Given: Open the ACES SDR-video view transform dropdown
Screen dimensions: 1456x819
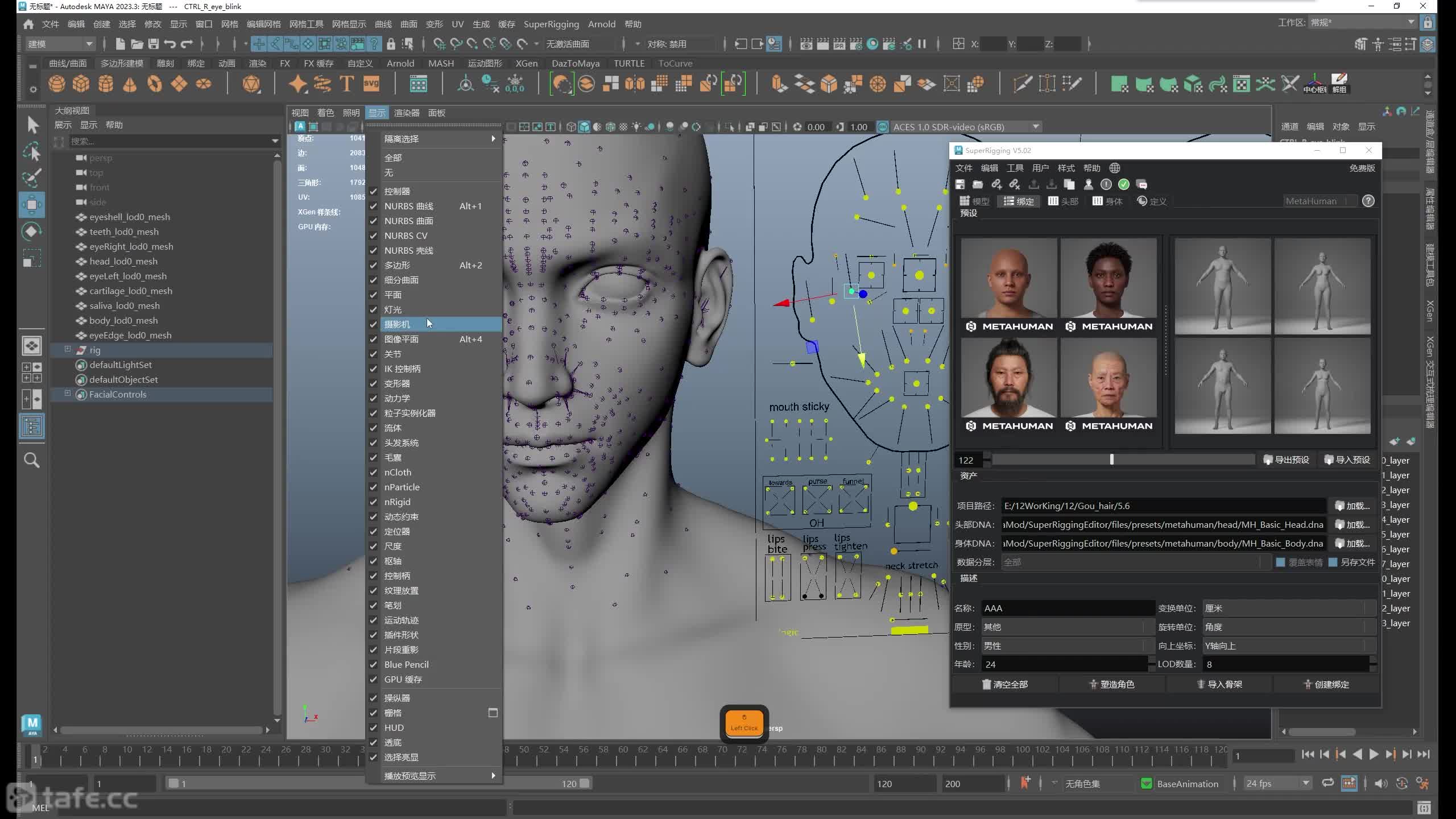Looking at the screenshot, I should coord(1036,127).
